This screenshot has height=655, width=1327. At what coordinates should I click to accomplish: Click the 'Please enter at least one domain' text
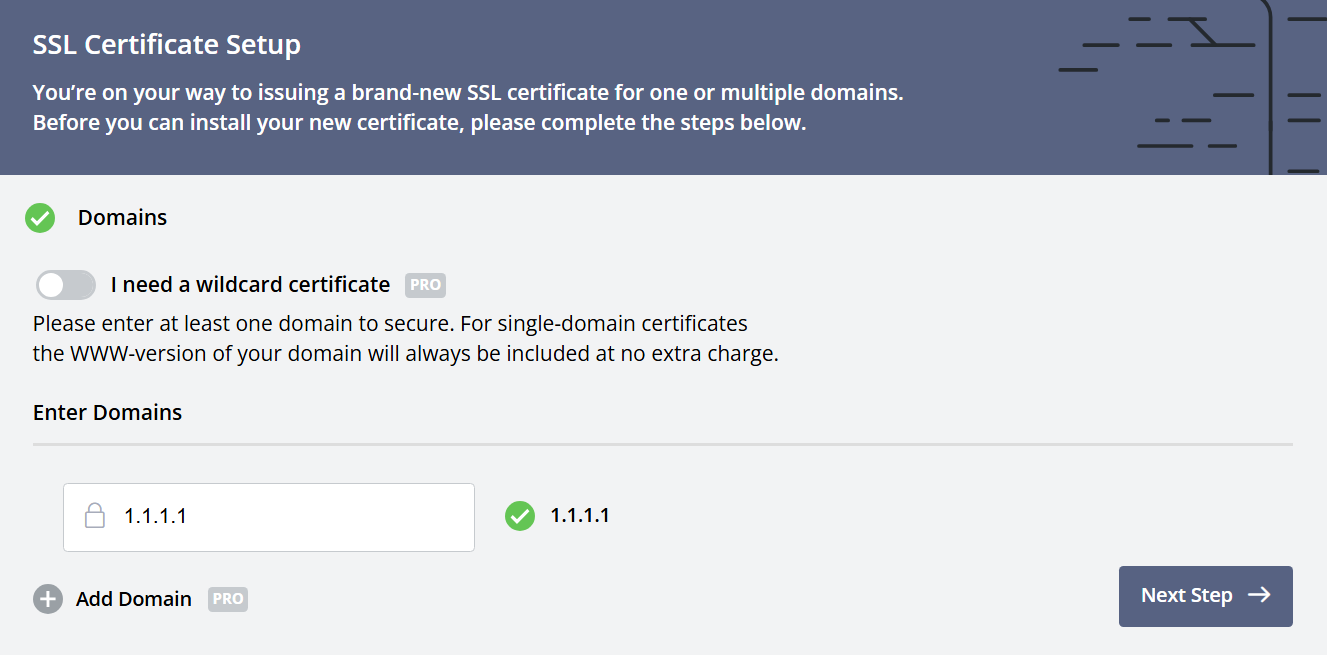pos(390,324)
